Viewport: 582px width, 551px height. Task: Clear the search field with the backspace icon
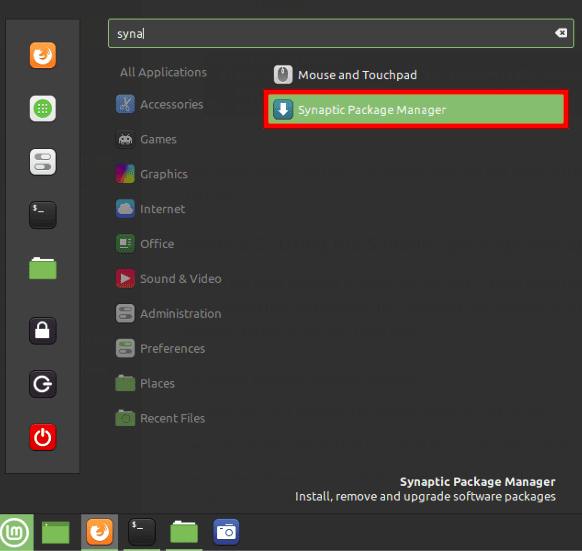click(561, 33)
